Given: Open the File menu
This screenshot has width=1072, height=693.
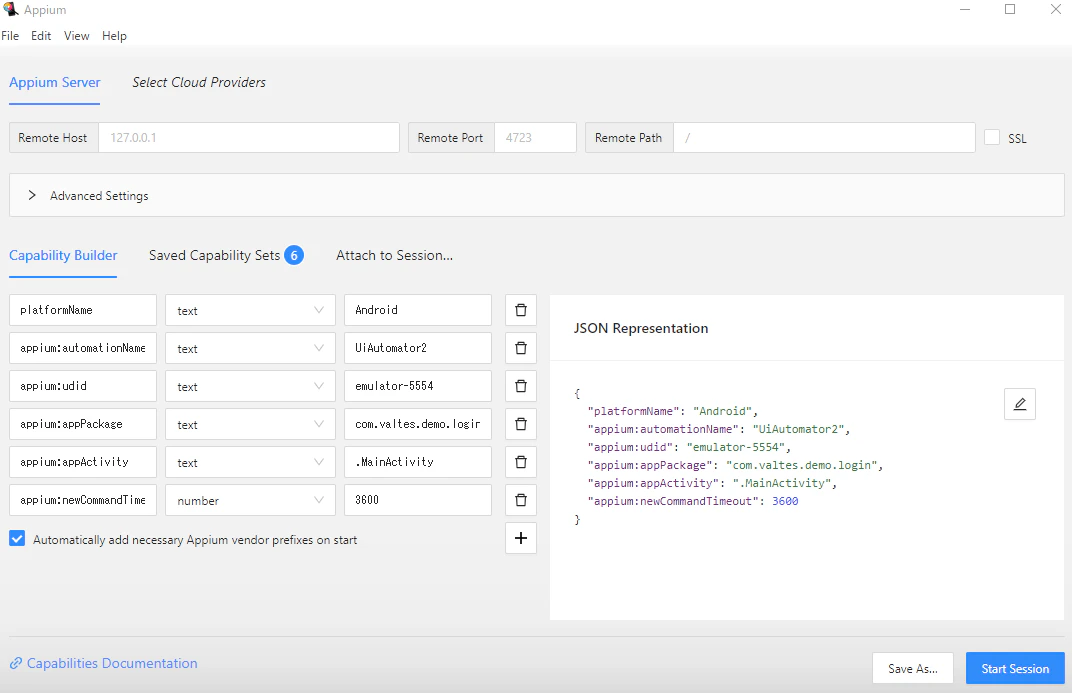Looking at the screenshot, I should tap(10, 36).
